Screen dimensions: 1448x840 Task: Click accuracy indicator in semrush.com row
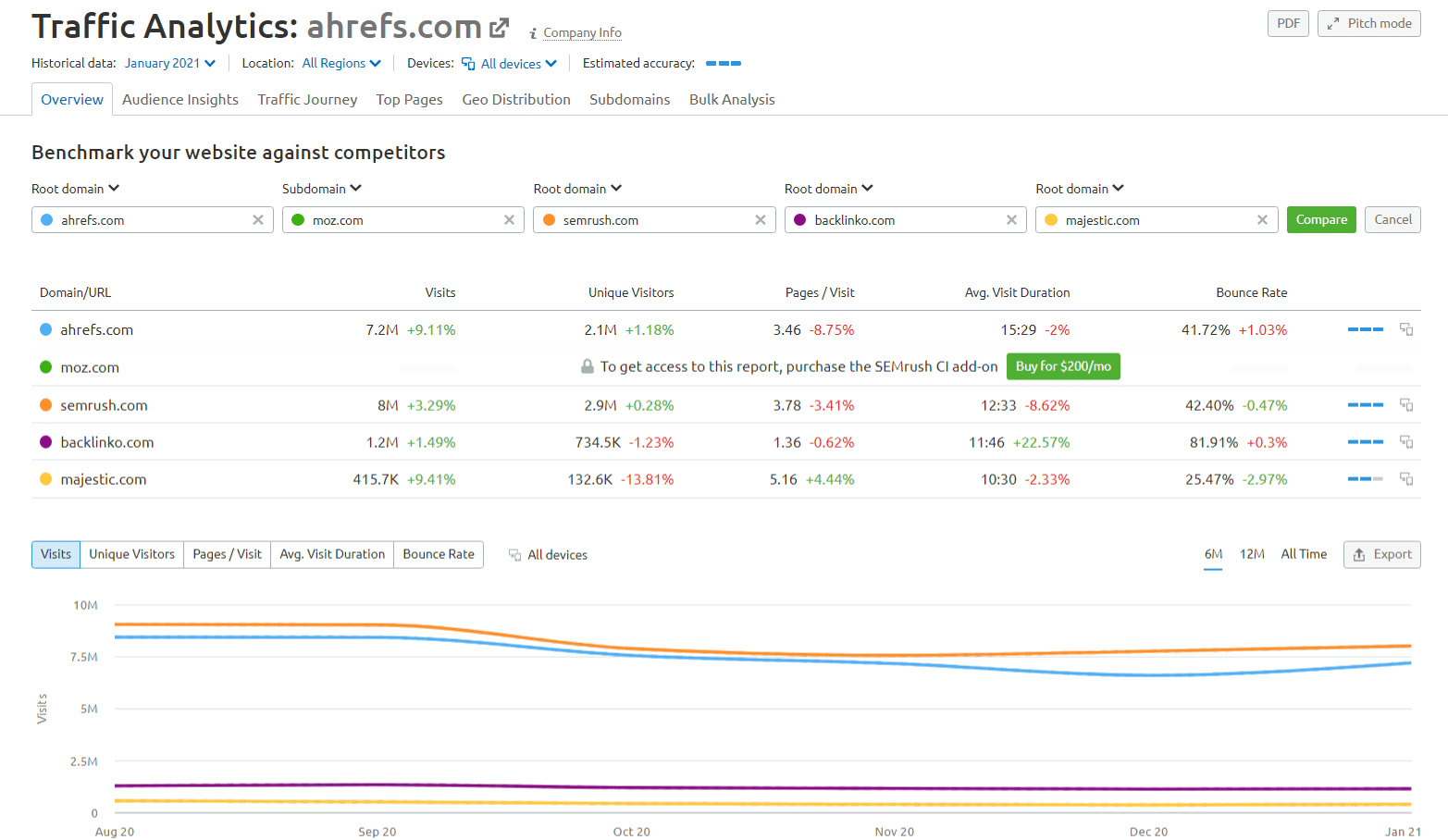(1365, 405)
